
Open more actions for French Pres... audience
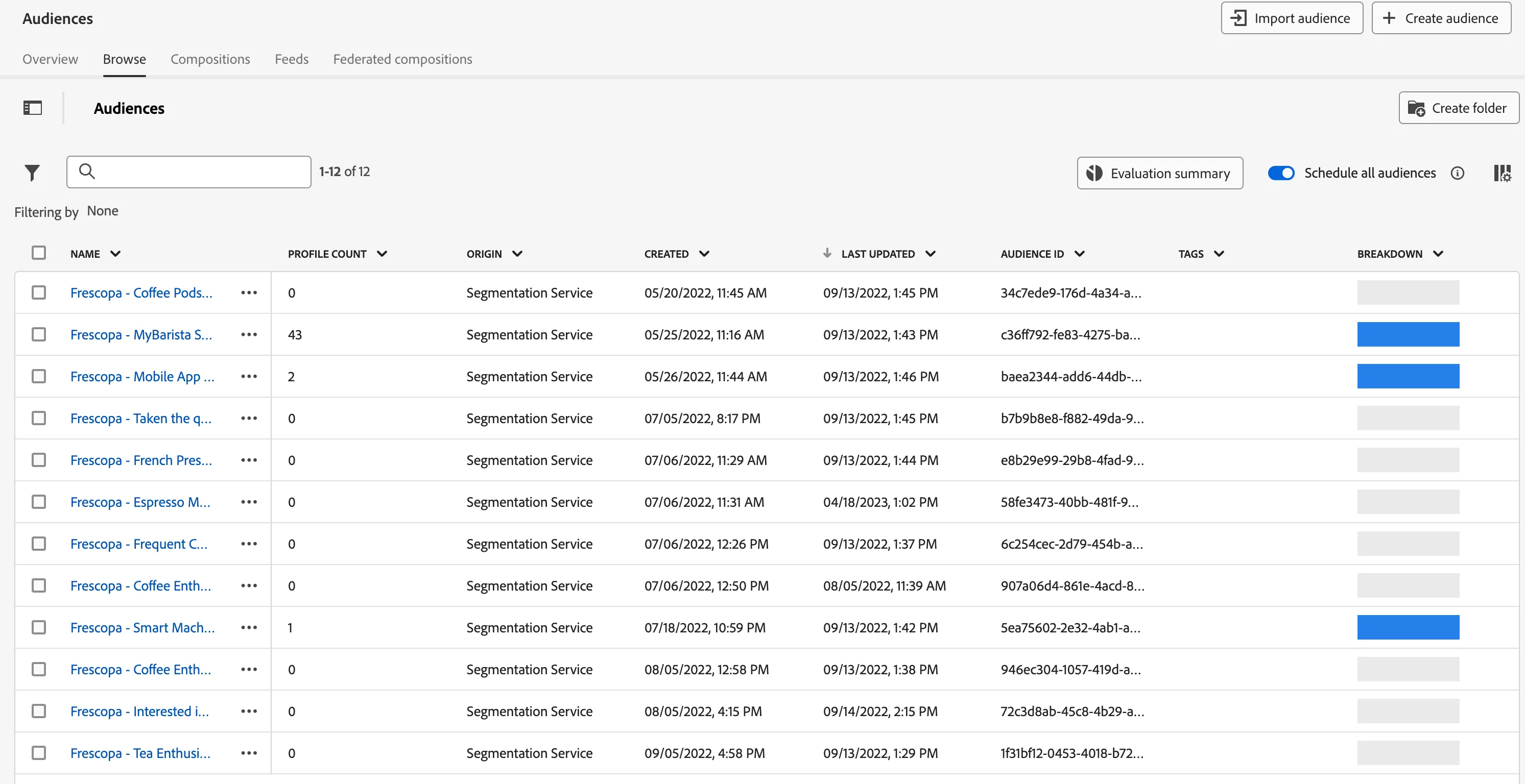click(249, 460)
